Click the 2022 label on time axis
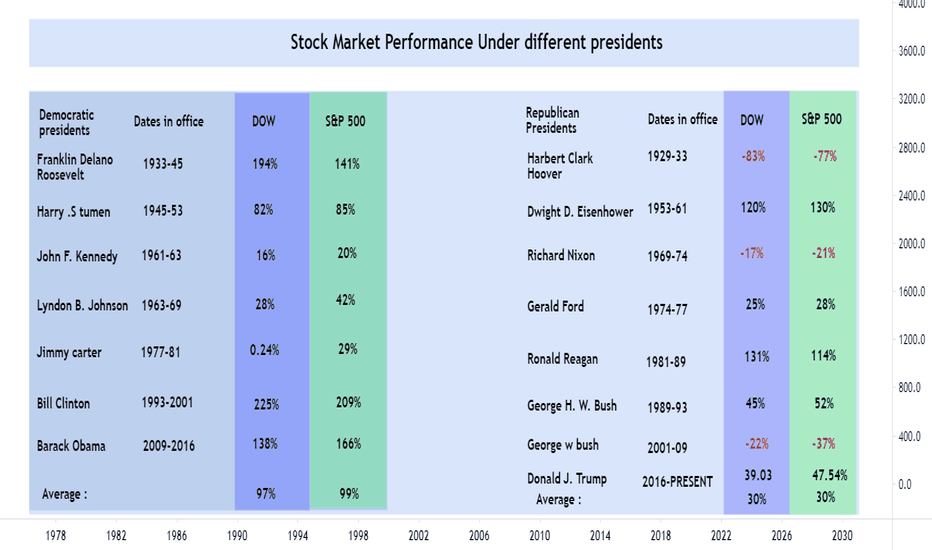 point(721,536)
